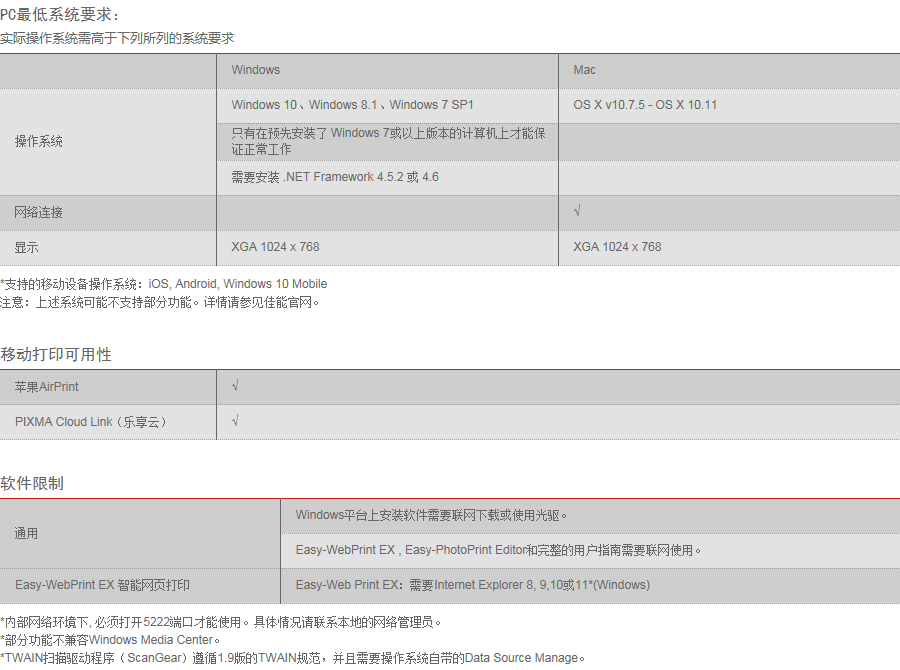Screen dimensions: 900x670
Task: Click the checkmark in the PIXMA Cloud Link row
Action: 235,421
